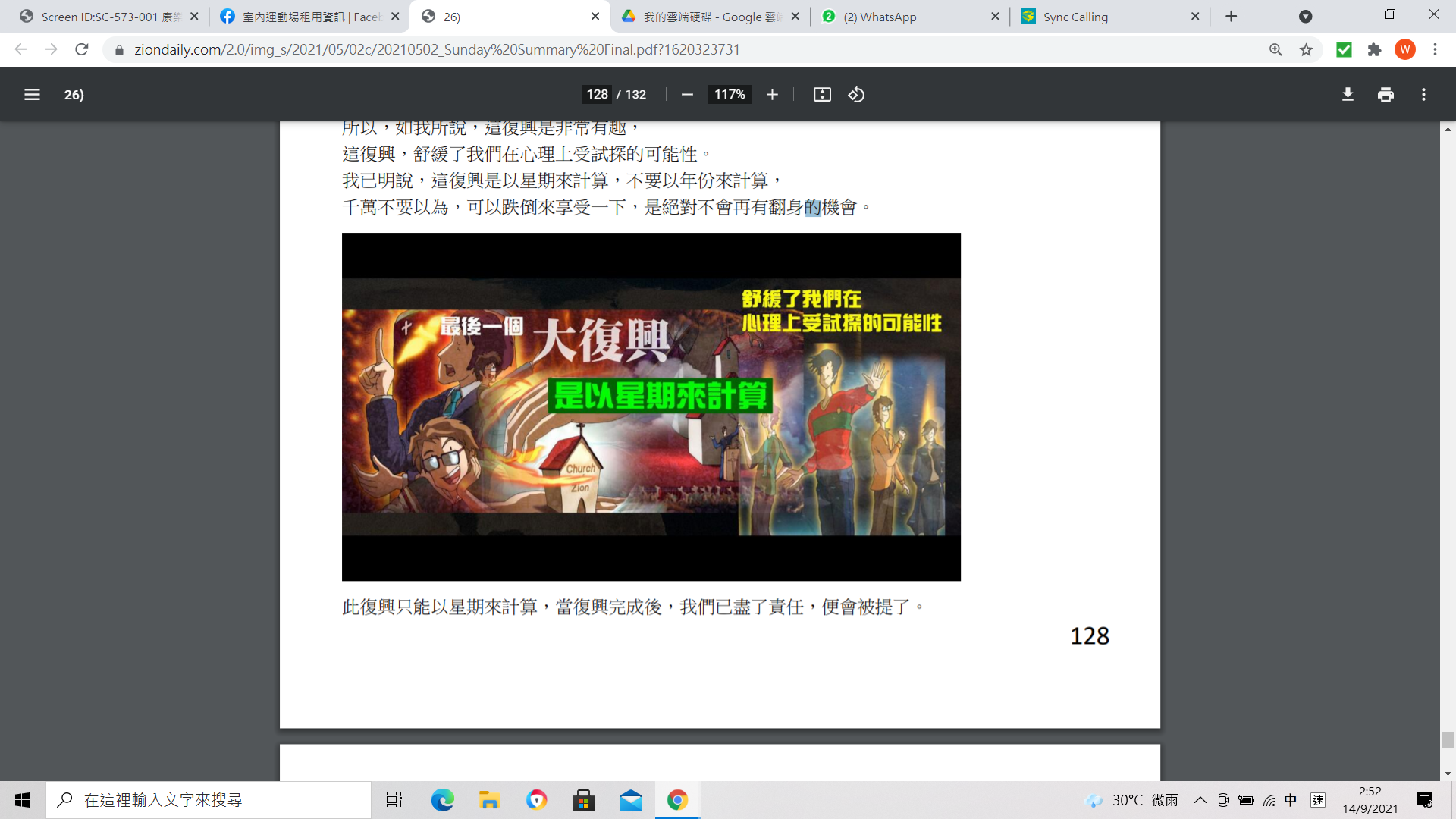Click the vertical scrollbar thumb
The width and height of the screenshot is (1456, 819).
(x=1448, y=739)
